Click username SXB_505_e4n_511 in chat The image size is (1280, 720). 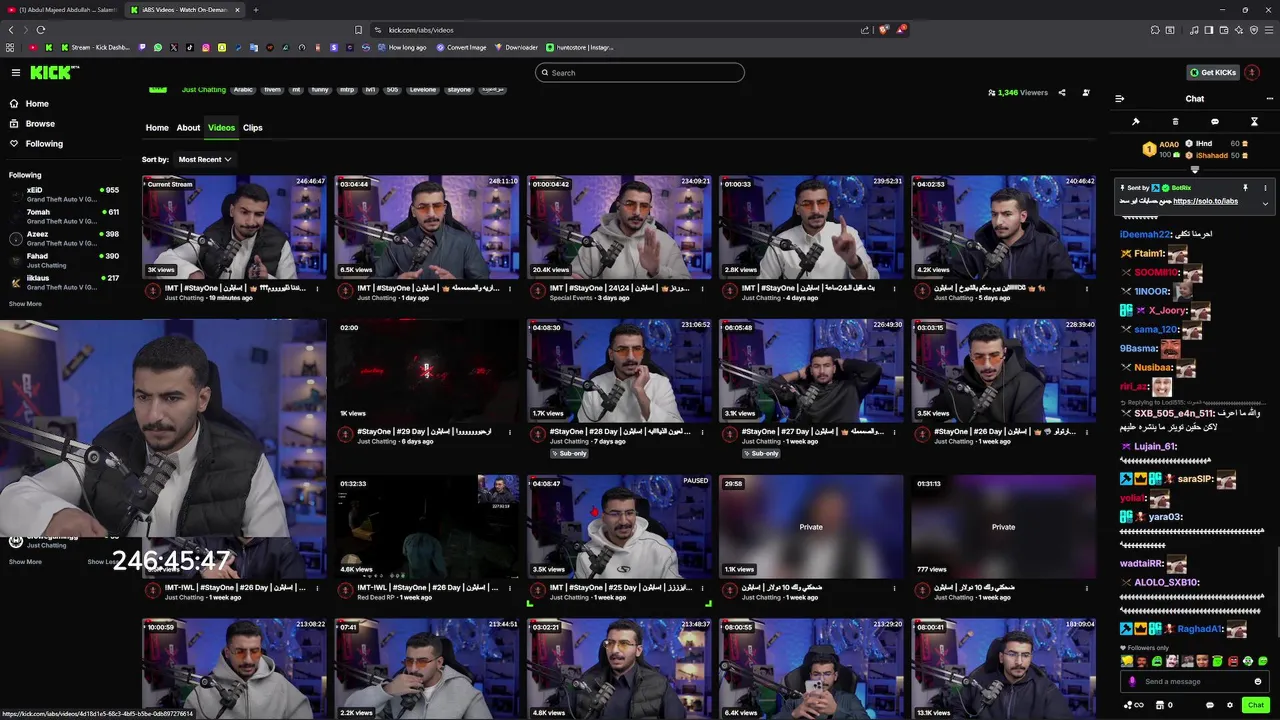click(x=1173, y=413)
